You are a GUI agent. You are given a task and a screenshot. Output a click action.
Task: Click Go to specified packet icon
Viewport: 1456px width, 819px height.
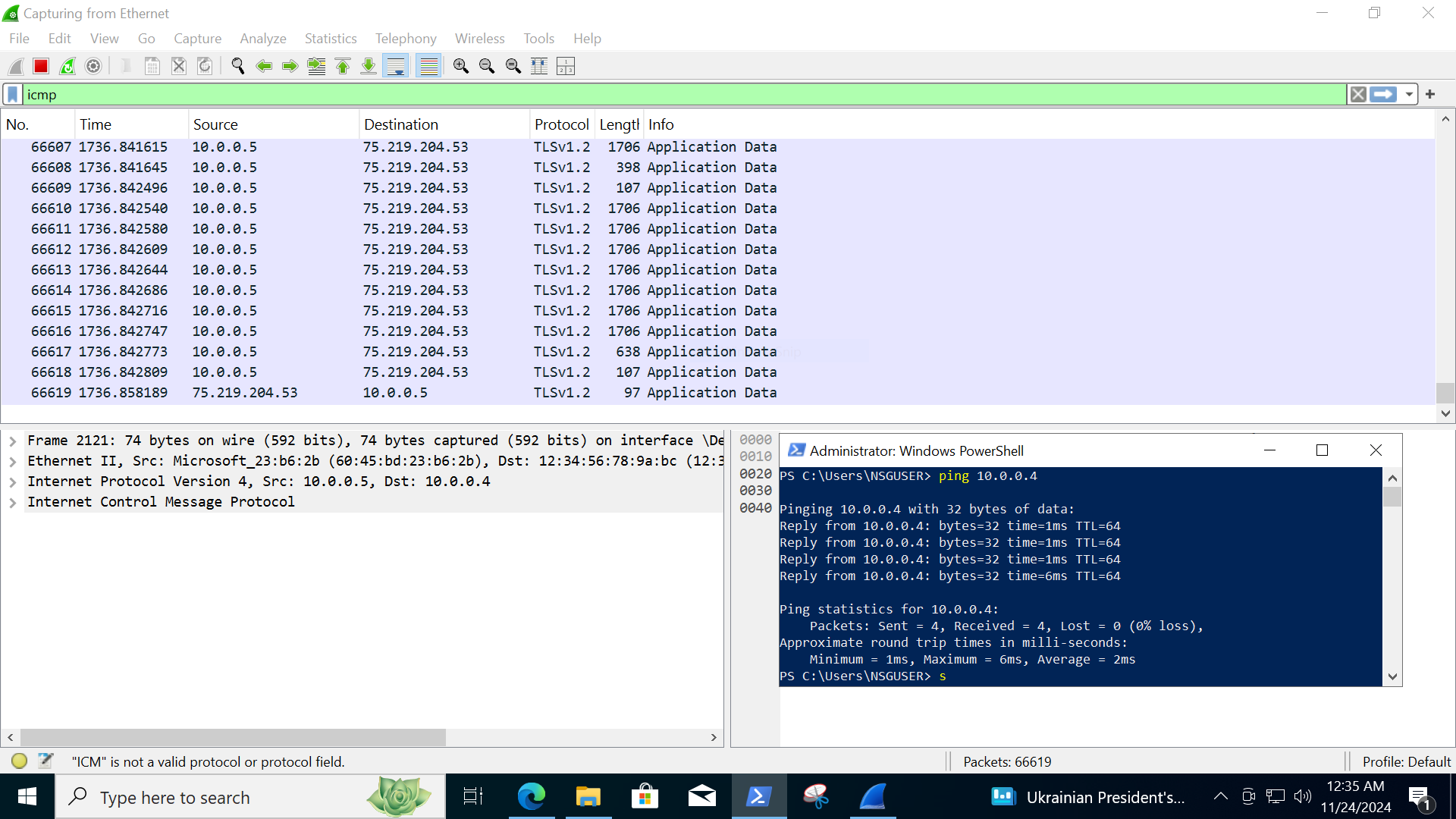coord(316,67)
